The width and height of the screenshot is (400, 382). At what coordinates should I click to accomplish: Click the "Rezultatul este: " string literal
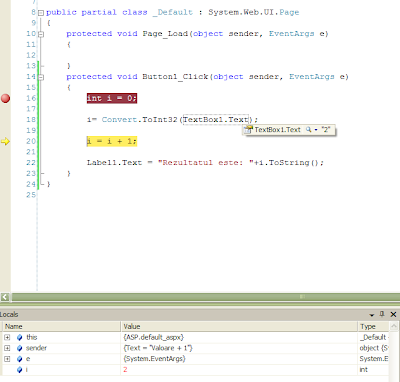point(206,163)
